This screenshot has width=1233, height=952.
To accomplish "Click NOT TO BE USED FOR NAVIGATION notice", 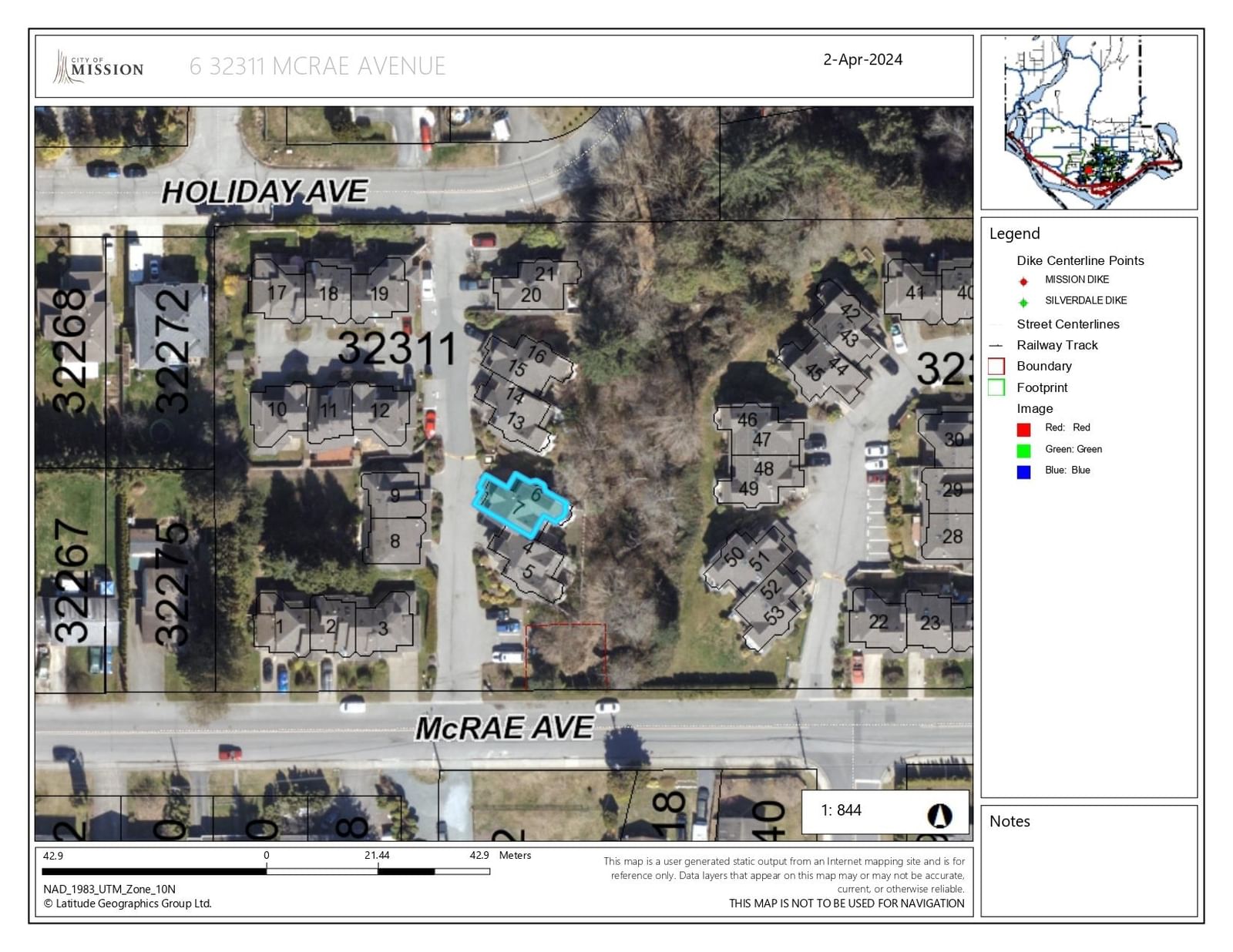I will (x=846, y=903).
